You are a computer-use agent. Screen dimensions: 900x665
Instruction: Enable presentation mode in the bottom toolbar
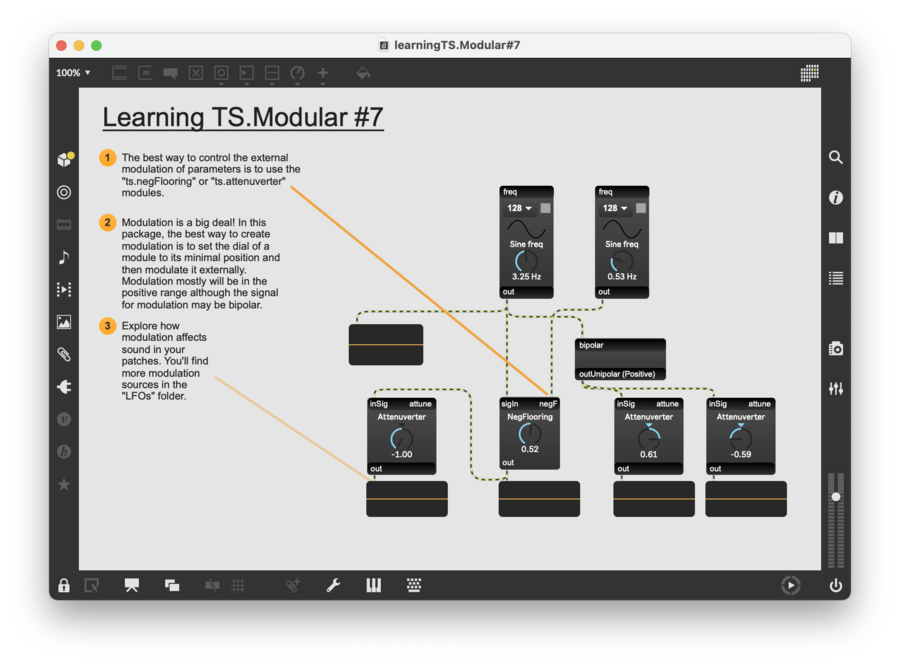point(132,586)
